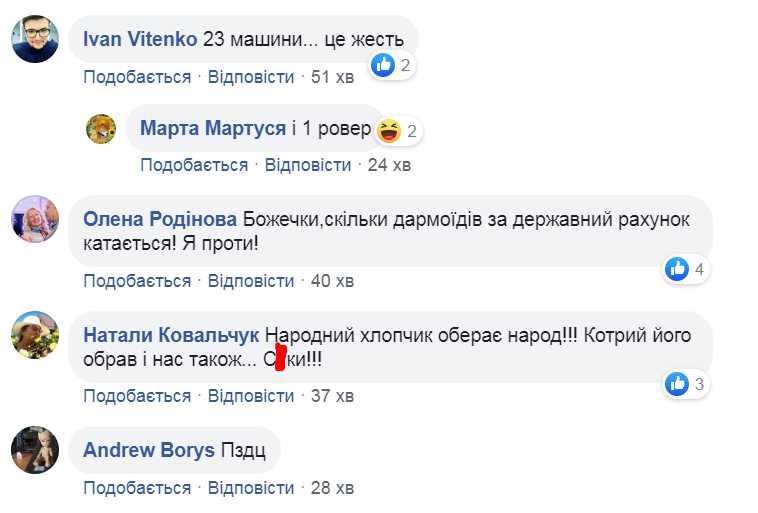
Task: Reply to Andrew Borys's comment with Відповісти
Action: [x=251, y=488]
